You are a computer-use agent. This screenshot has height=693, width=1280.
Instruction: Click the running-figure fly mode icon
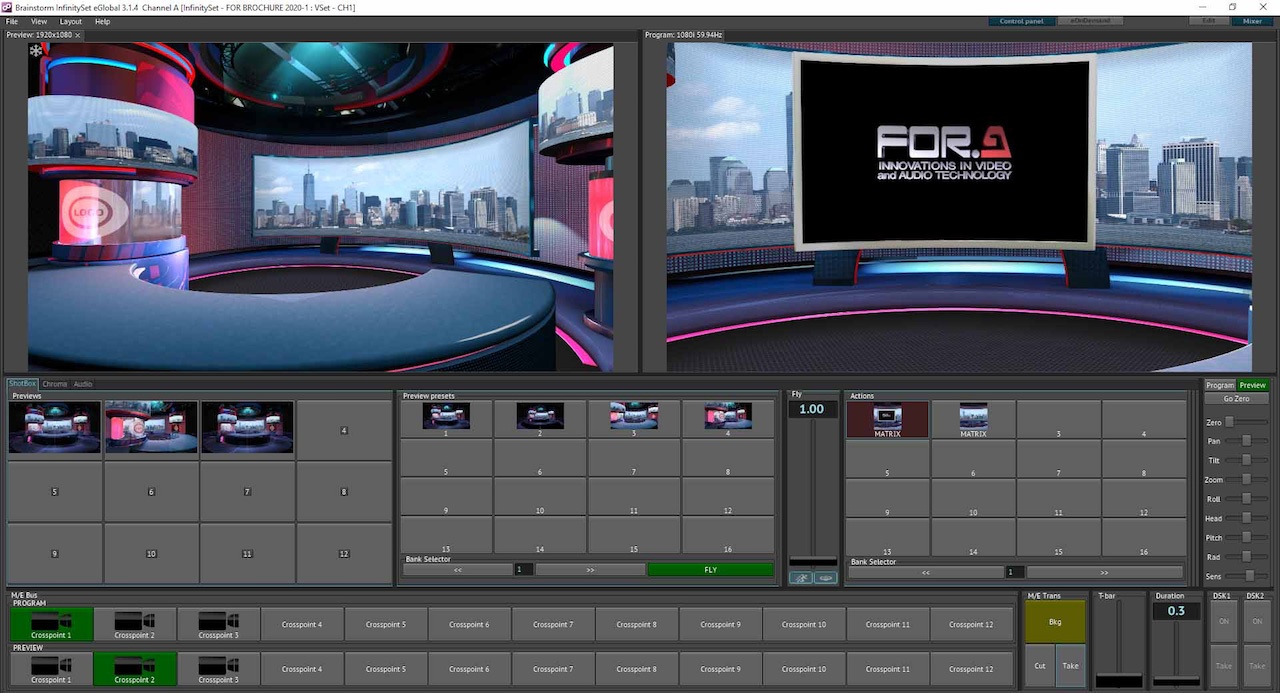point(800,578)
